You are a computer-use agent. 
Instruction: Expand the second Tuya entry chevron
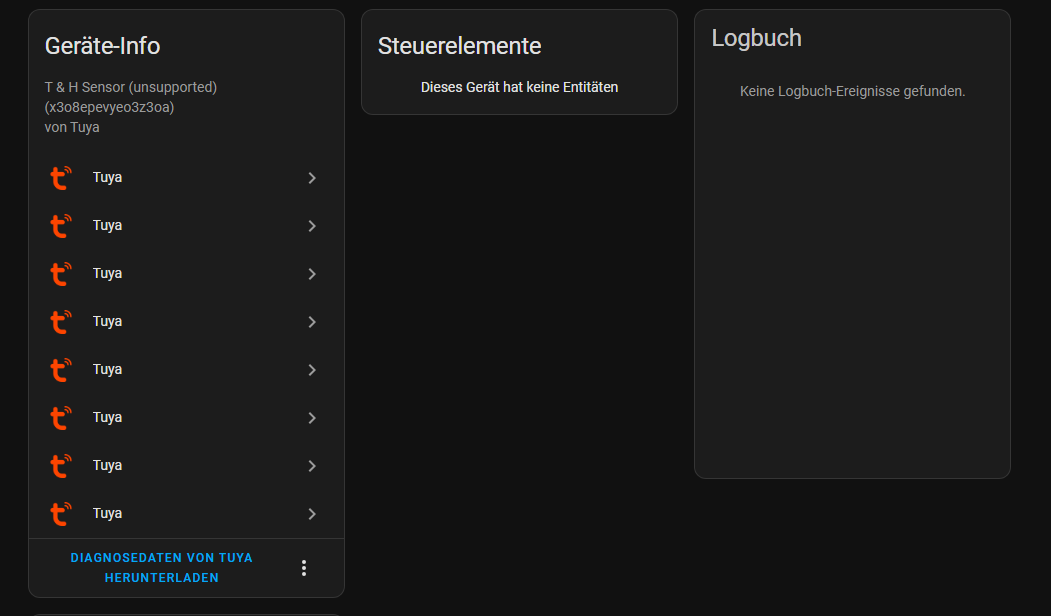(312, 226)
